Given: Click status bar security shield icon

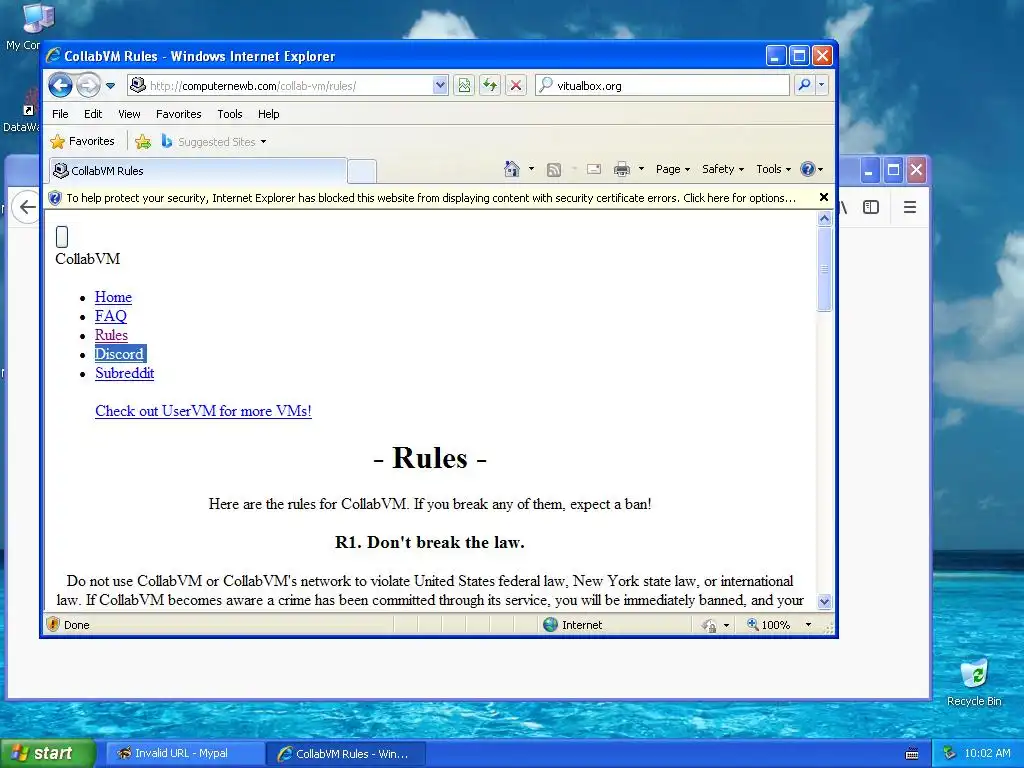Looking at the screenshot, I should tap(53, 624).
